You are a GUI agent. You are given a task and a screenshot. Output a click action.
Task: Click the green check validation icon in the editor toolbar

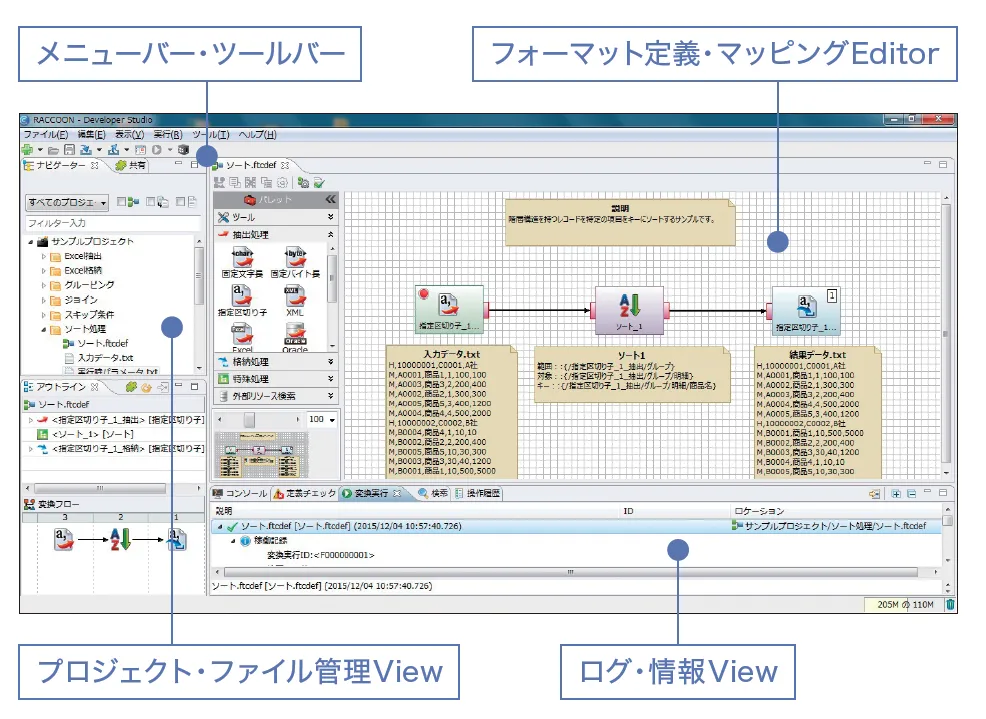(x=319, y=182)
